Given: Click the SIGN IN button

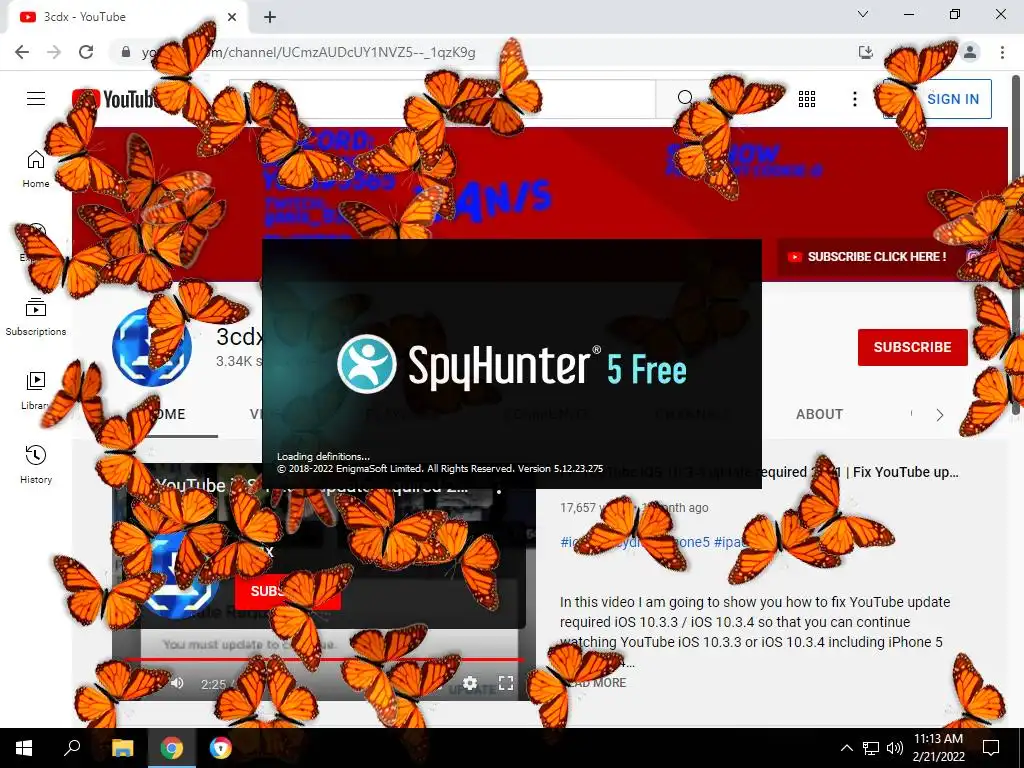Looking at the screenshot, I should point(938,99).
